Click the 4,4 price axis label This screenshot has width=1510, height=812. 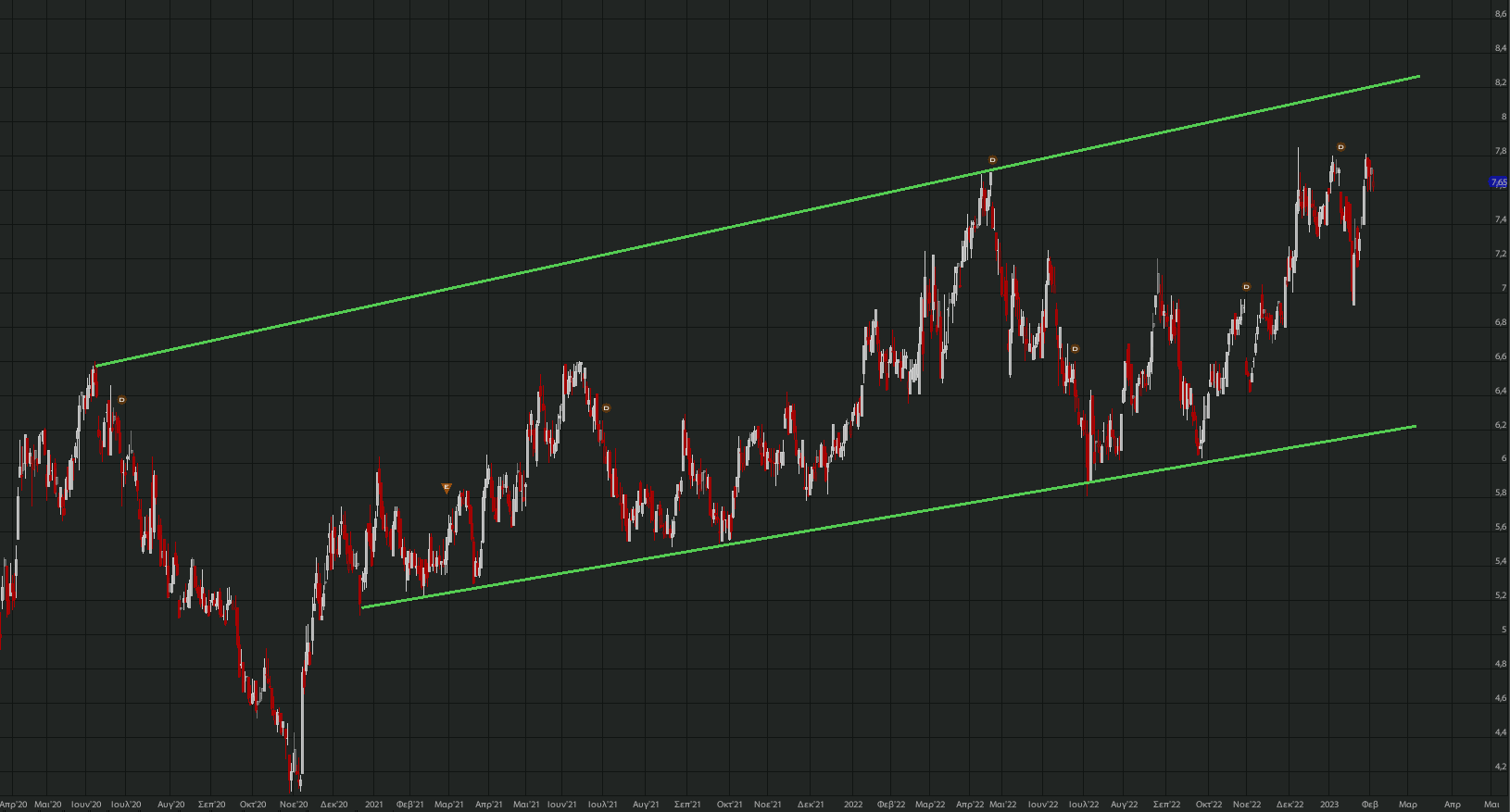point(1500,732)
